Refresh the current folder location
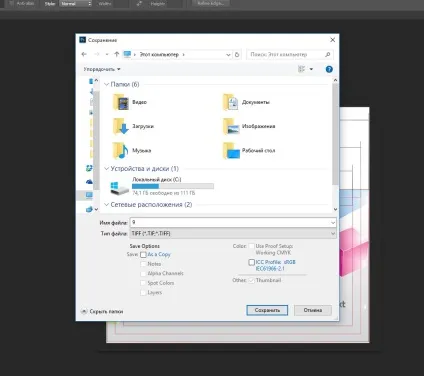 click(237, 54)
